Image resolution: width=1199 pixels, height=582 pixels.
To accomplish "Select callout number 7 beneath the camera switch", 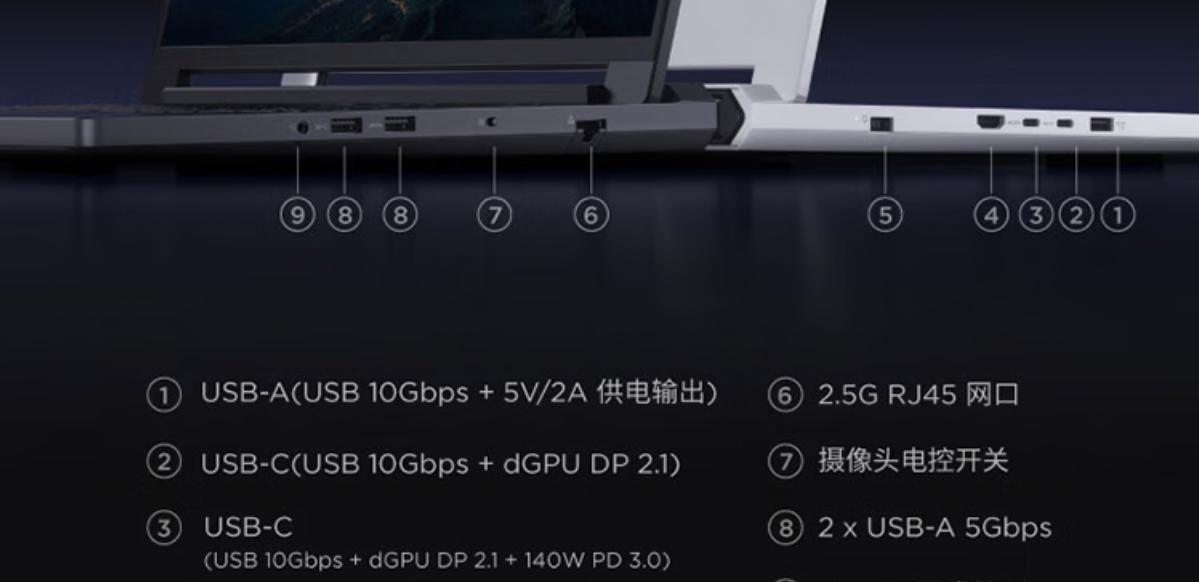I will 494,216.
